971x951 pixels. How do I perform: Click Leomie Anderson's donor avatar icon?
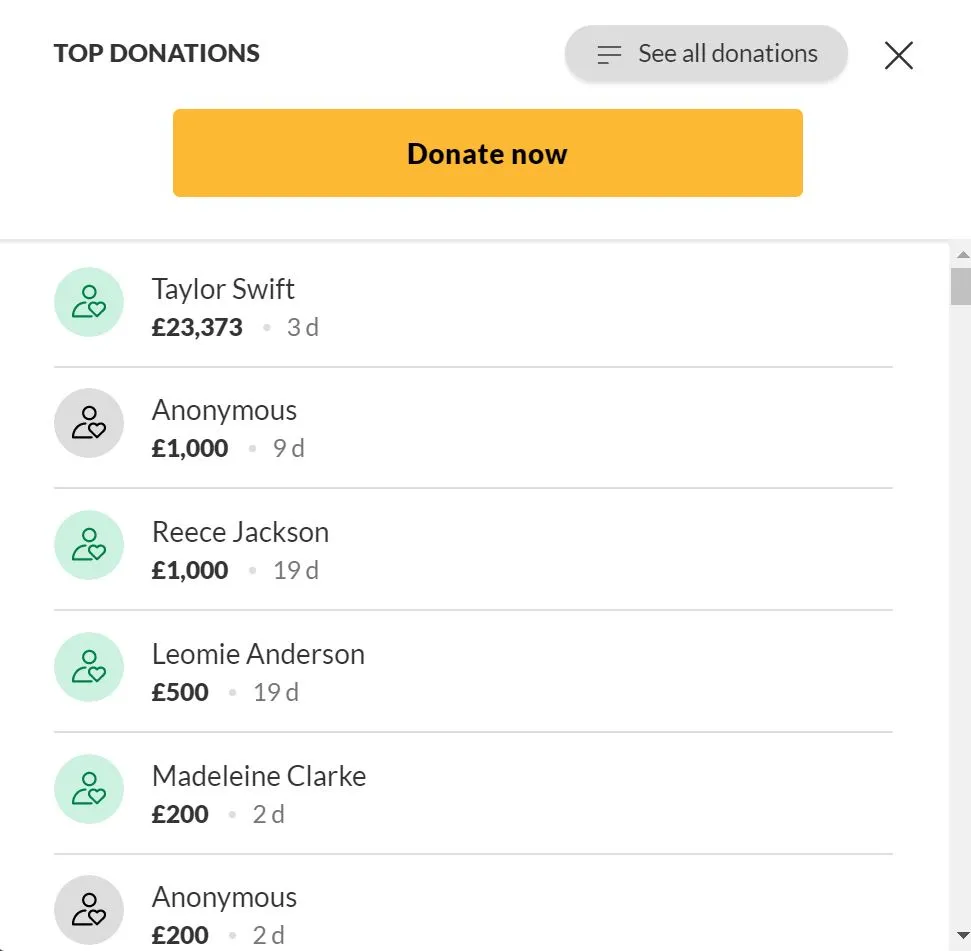click(x=88, y=667)
